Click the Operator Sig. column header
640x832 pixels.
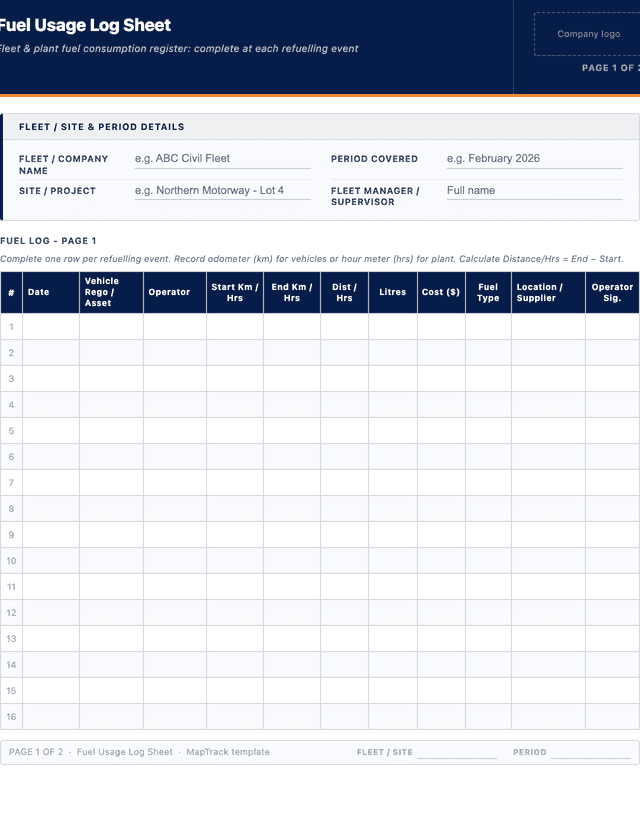click(612, 292)
